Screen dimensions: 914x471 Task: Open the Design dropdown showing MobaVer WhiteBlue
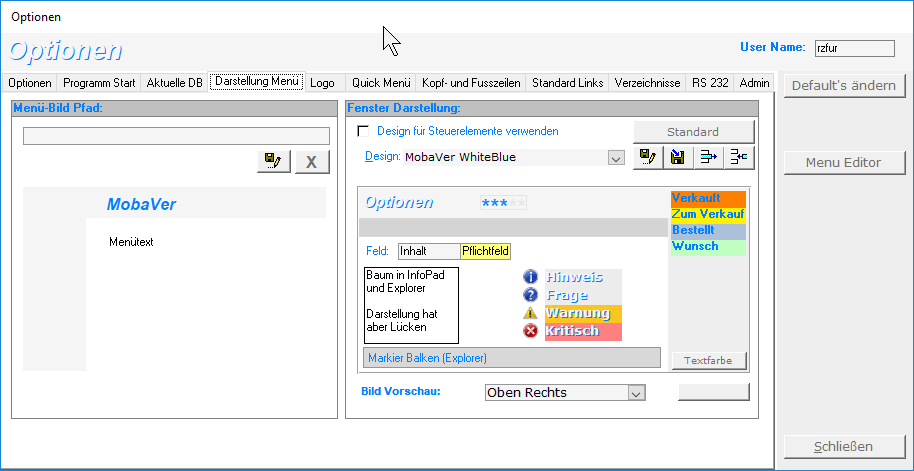pyautogui.click(x=616, y=157)
